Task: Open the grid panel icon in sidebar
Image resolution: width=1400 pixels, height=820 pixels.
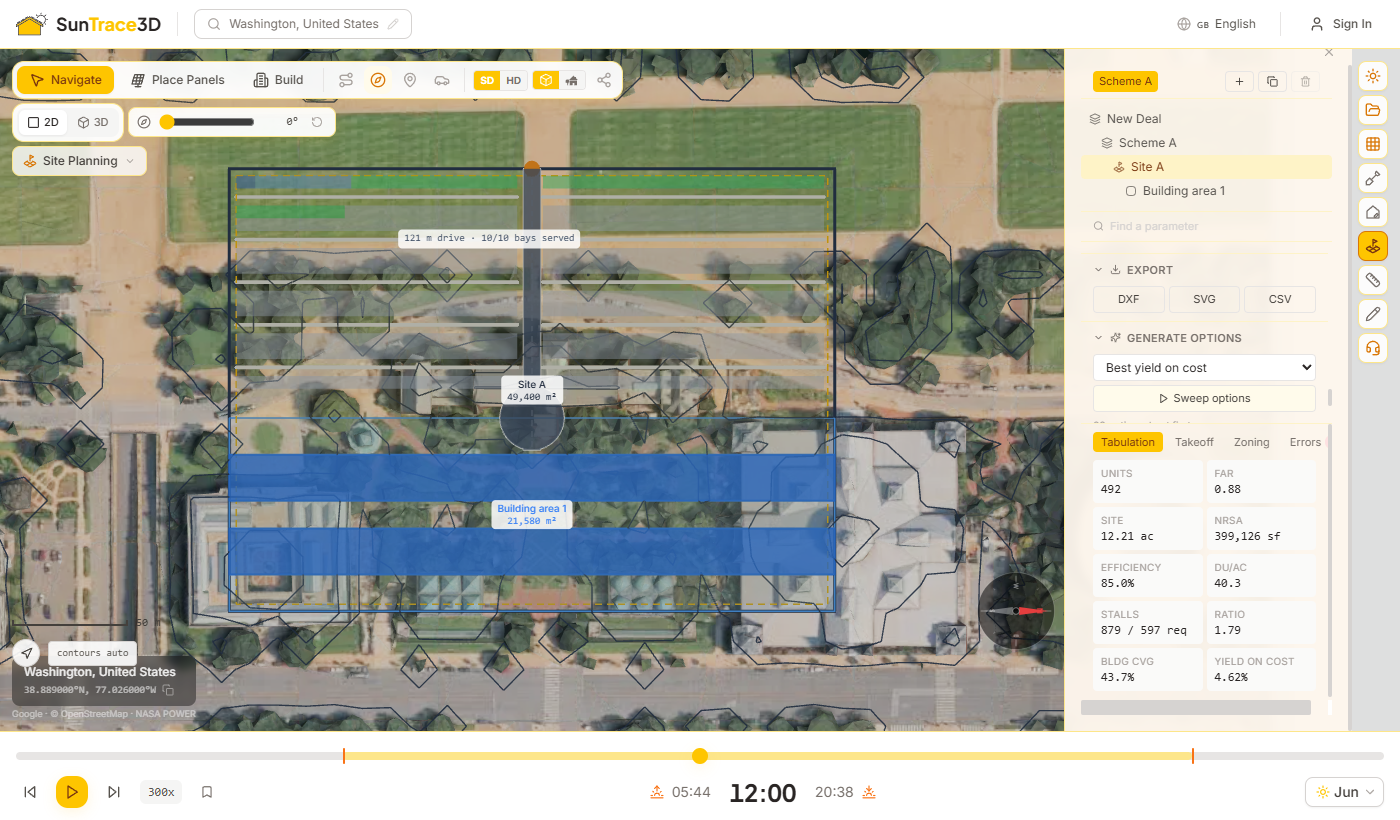Action: click(1373, 144)
